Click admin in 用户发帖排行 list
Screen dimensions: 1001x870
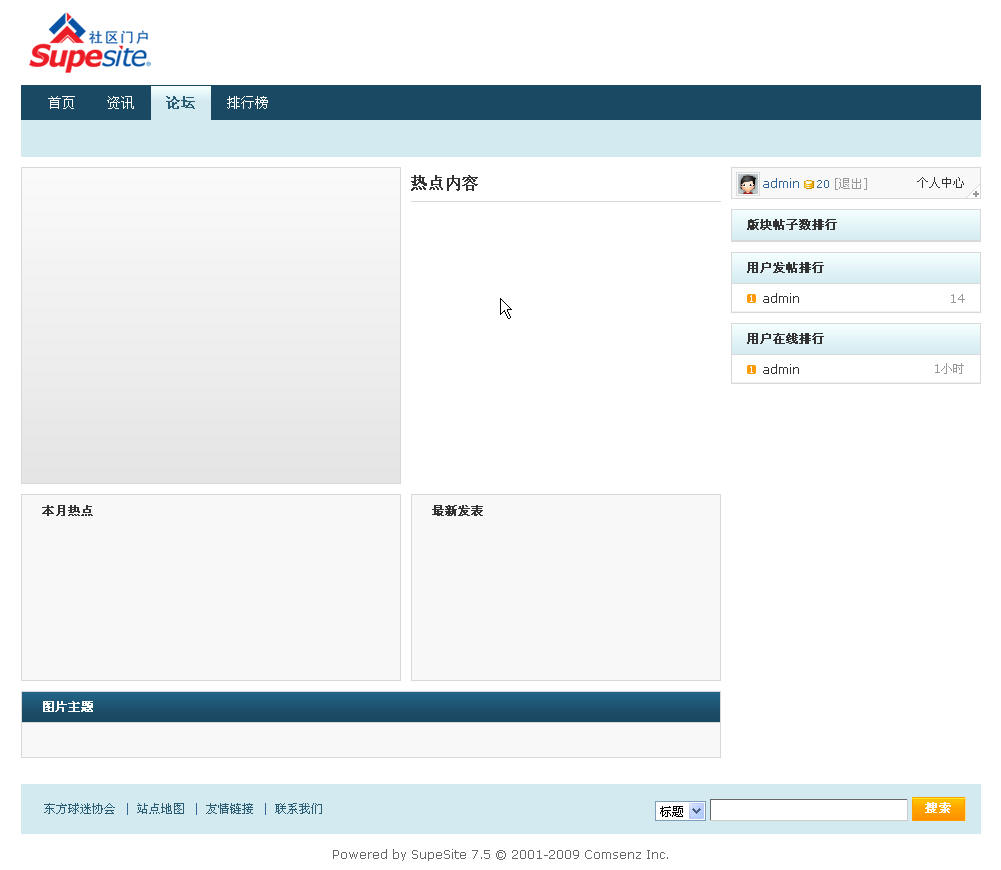[781, 299]
